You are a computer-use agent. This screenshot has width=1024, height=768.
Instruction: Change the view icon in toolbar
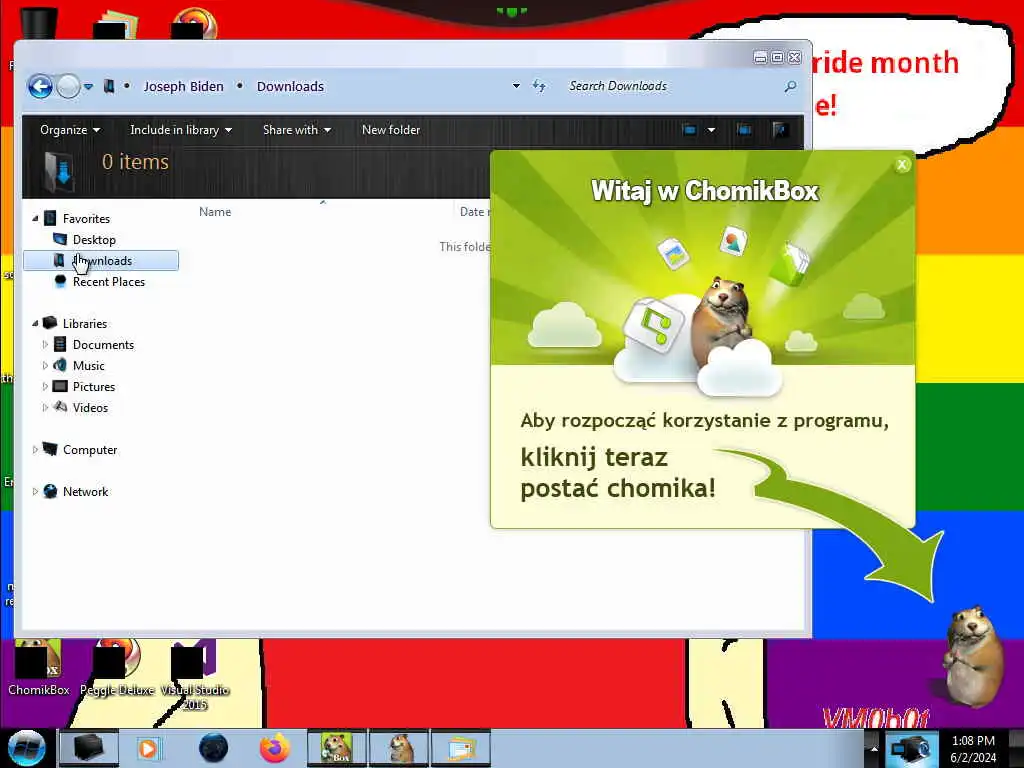click(x=690, y=129)
